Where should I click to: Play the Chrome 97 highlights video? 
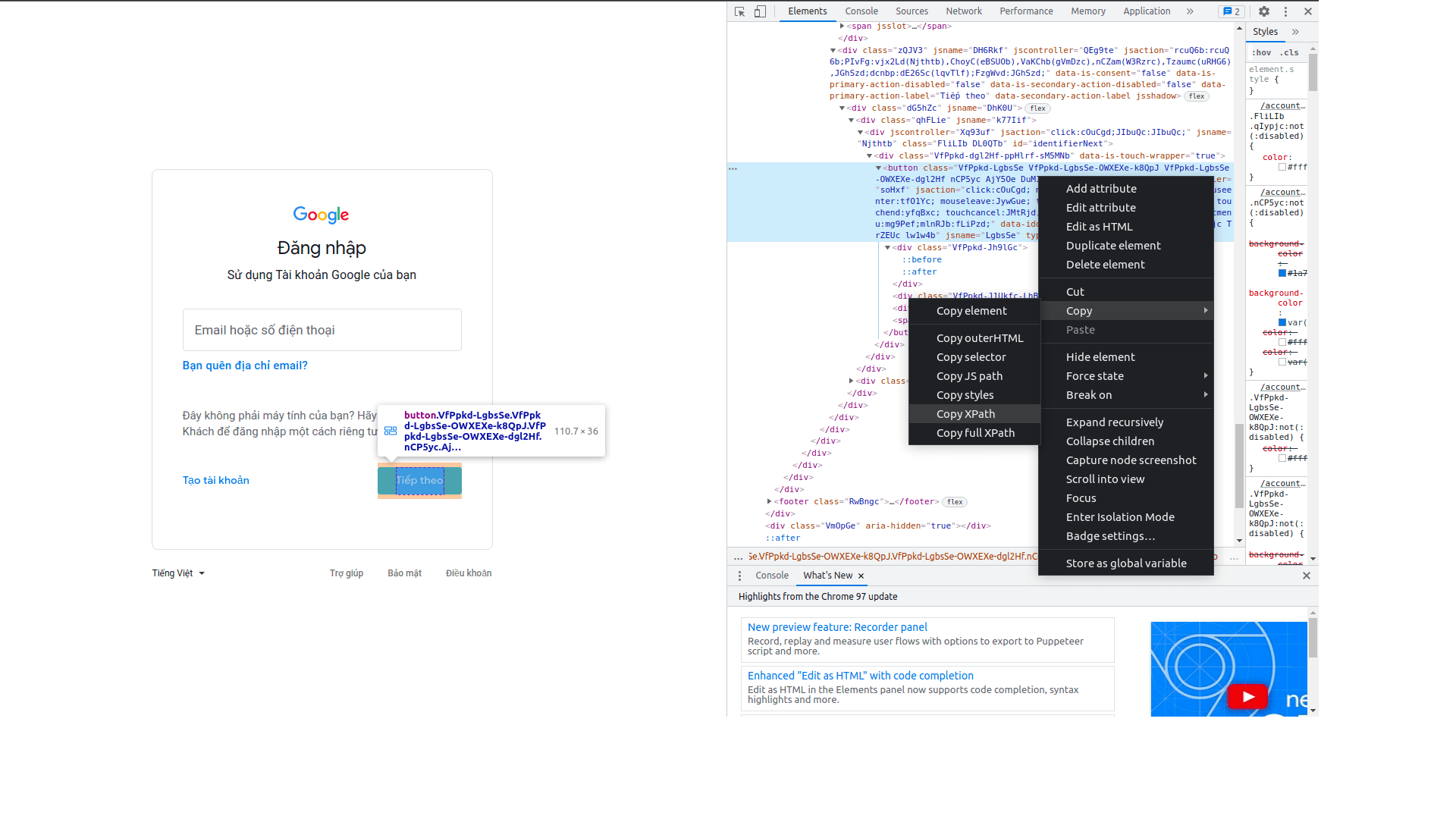click(1247, 695)
